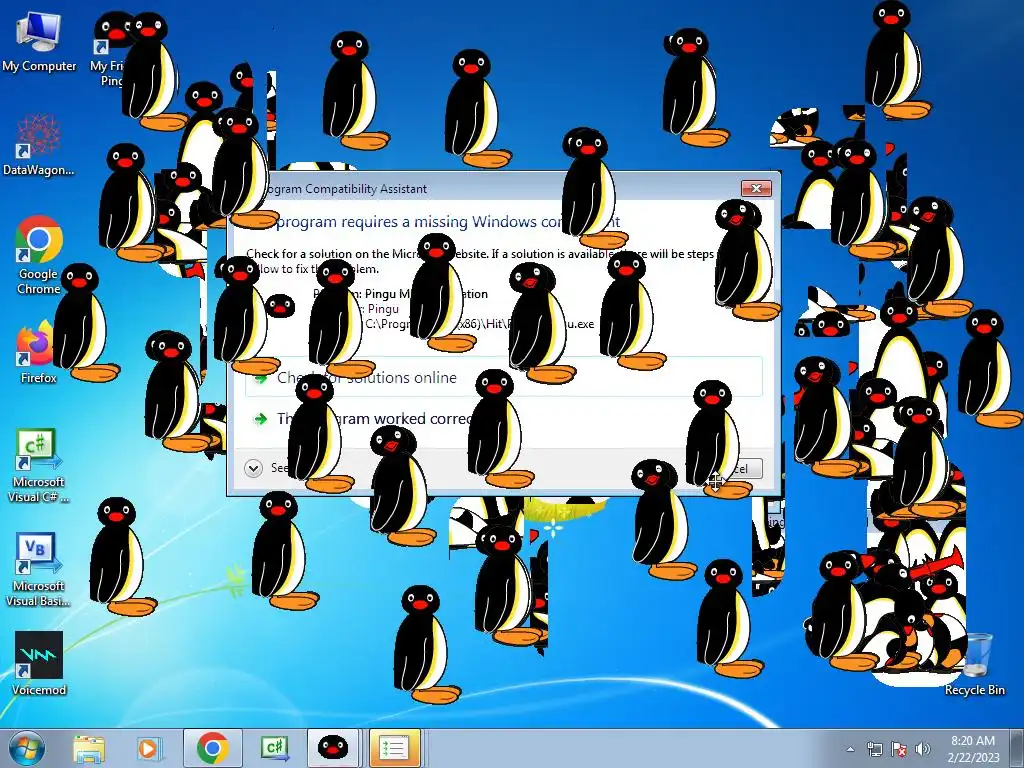Open the DataWagon desktop shortcut
This screenshot has height=768, width=1024.
[x=39, y=145]
